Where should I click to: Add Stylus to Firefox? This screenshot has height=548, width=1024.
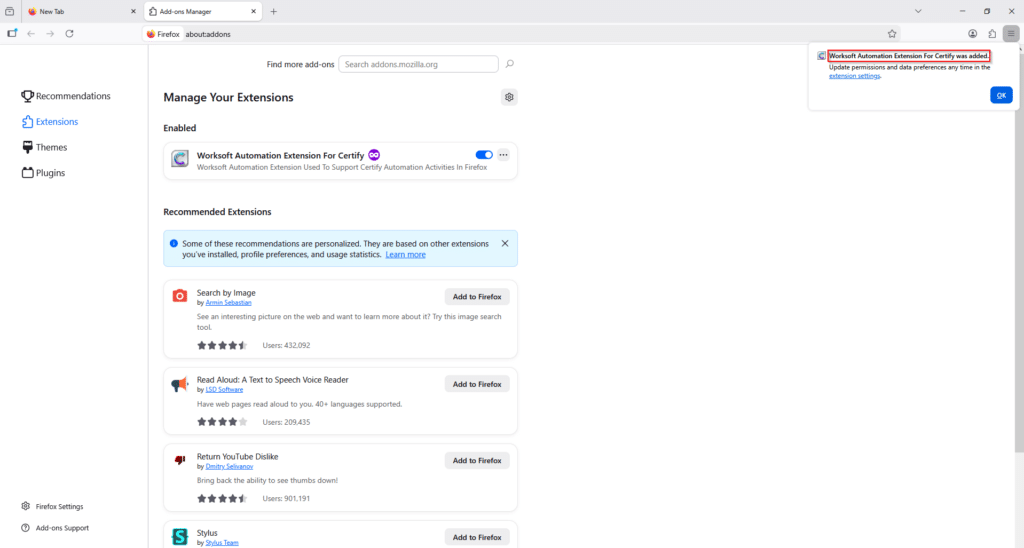pyautogui.click(x=477, y=537)
